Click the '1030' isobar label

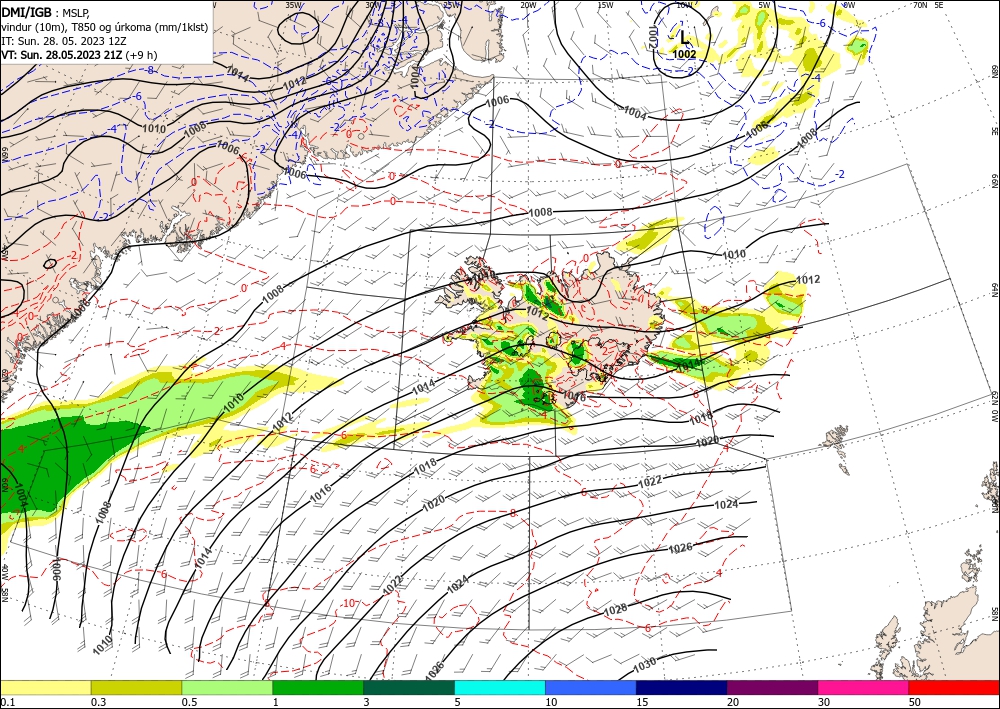tap(644, 664)
